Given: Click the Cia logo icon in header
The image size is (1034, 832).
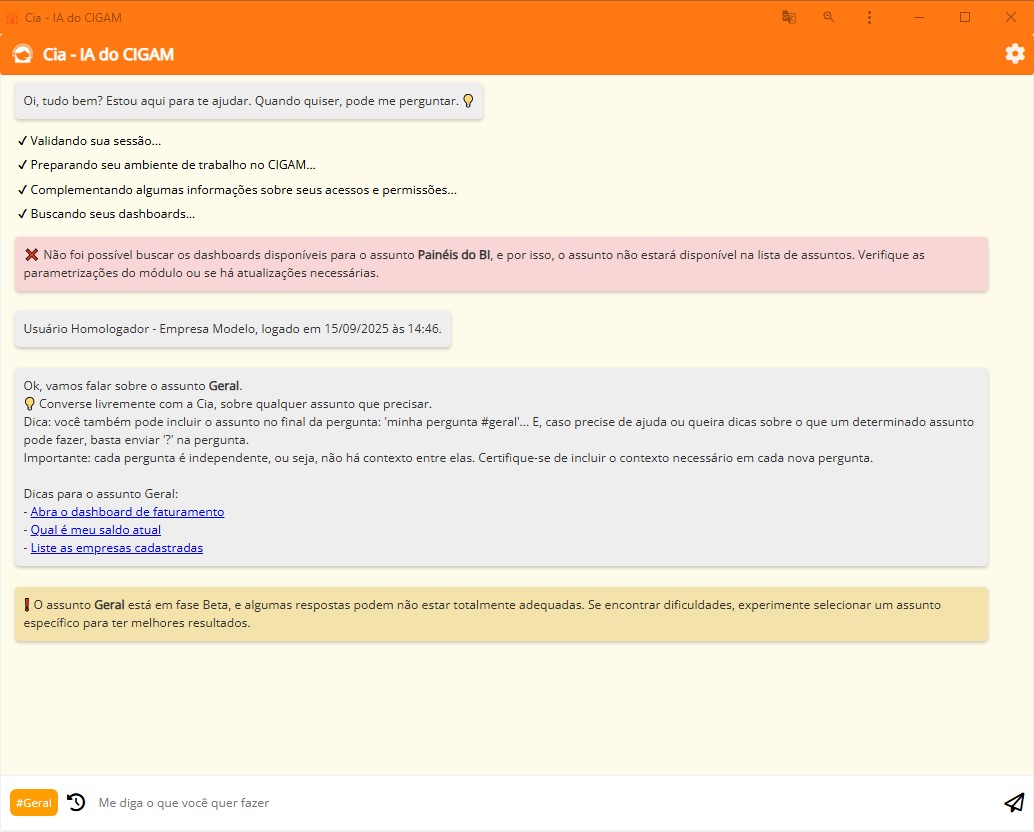Looking at the screenshot, I should click(22, 54).
